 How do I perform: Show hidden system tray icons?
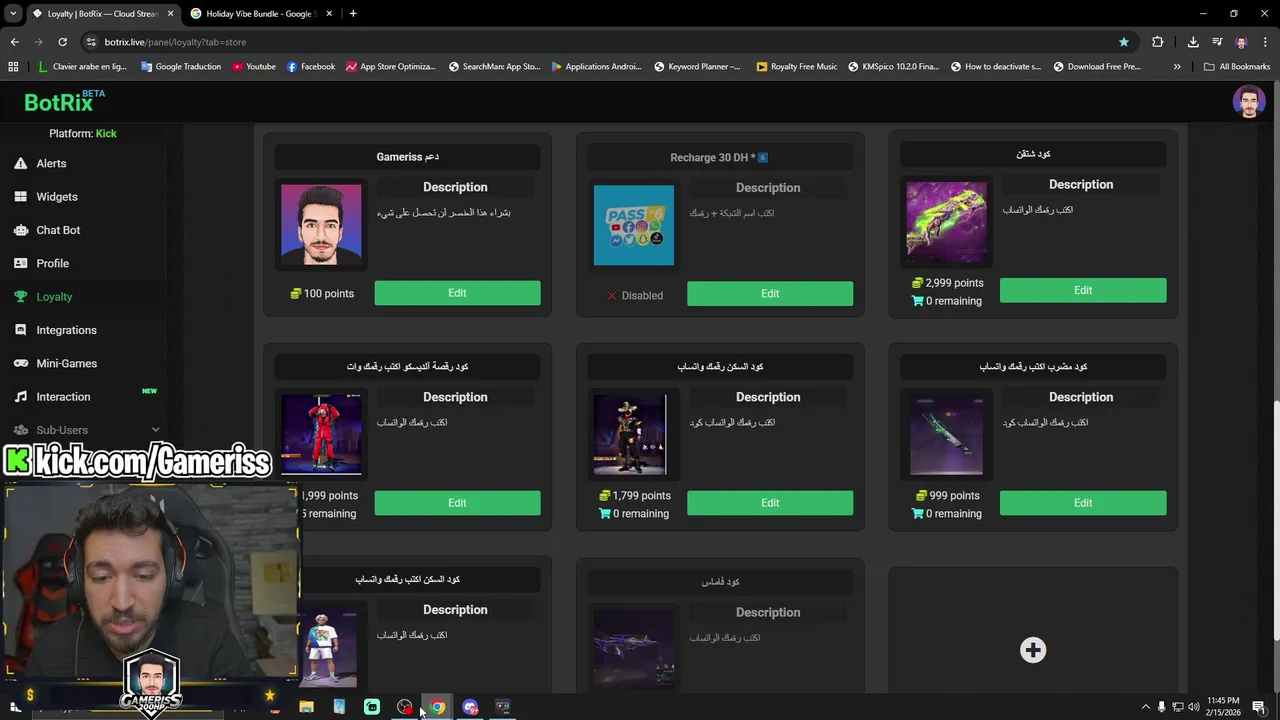[1145, 707]
